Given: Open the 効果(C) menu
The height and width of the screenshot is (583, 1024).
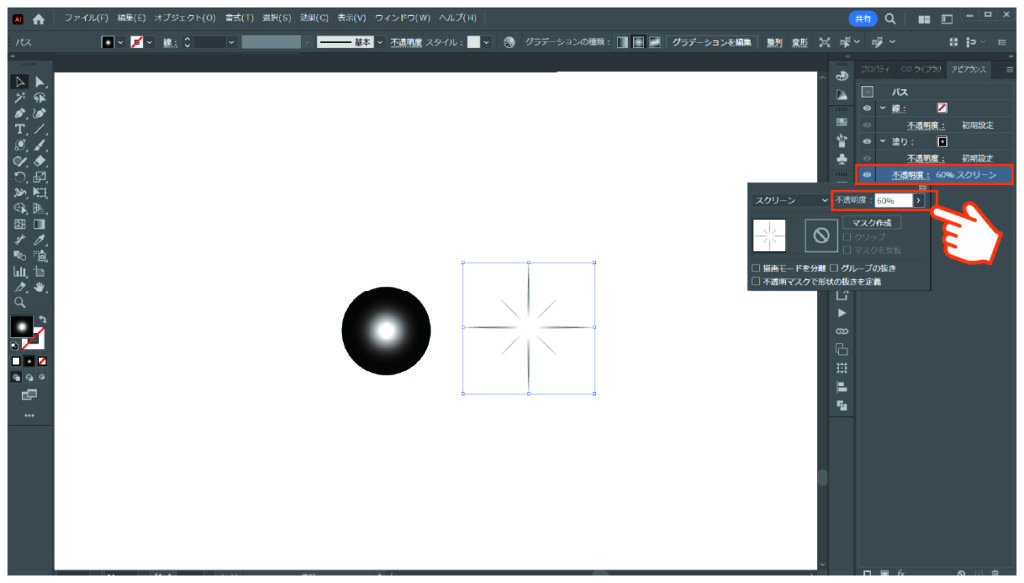Looking at the screenshot, I should tap(314, 18).
